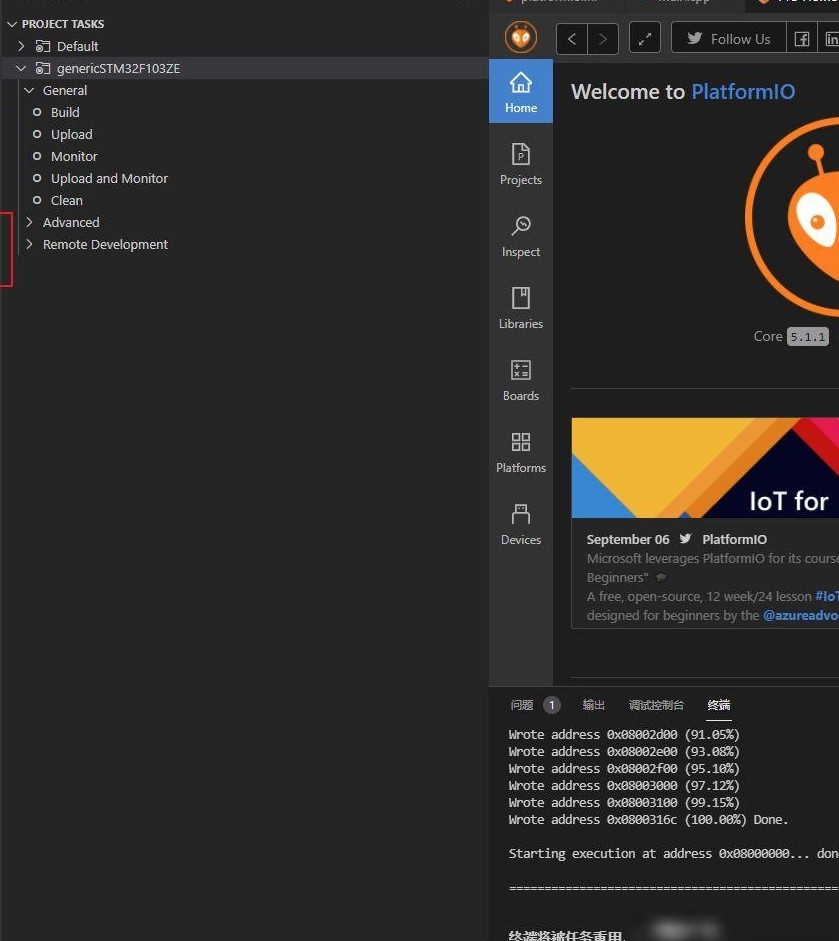Click the genericSTM32F103ZE environment icon
839x941 pixels.
[43, 68]
